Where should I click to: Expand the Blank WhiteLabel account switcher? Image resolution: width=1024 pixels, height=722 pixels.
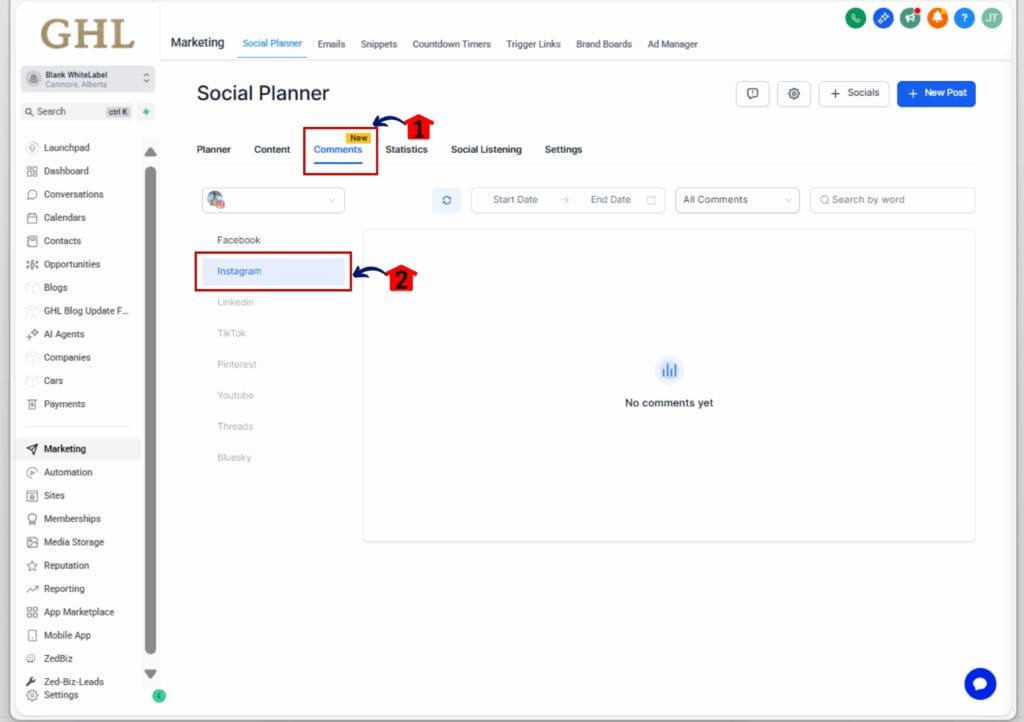[88, 79]
